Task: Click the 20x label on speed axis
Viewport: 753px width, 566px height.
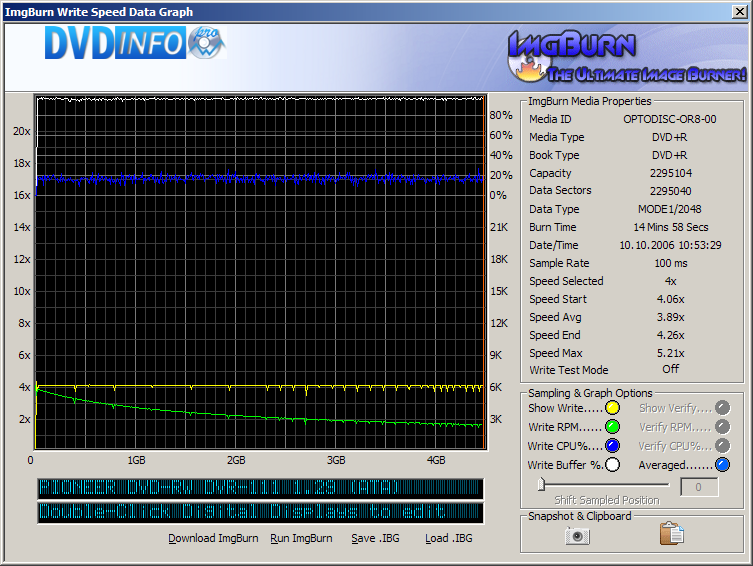Action: point(22,131)
